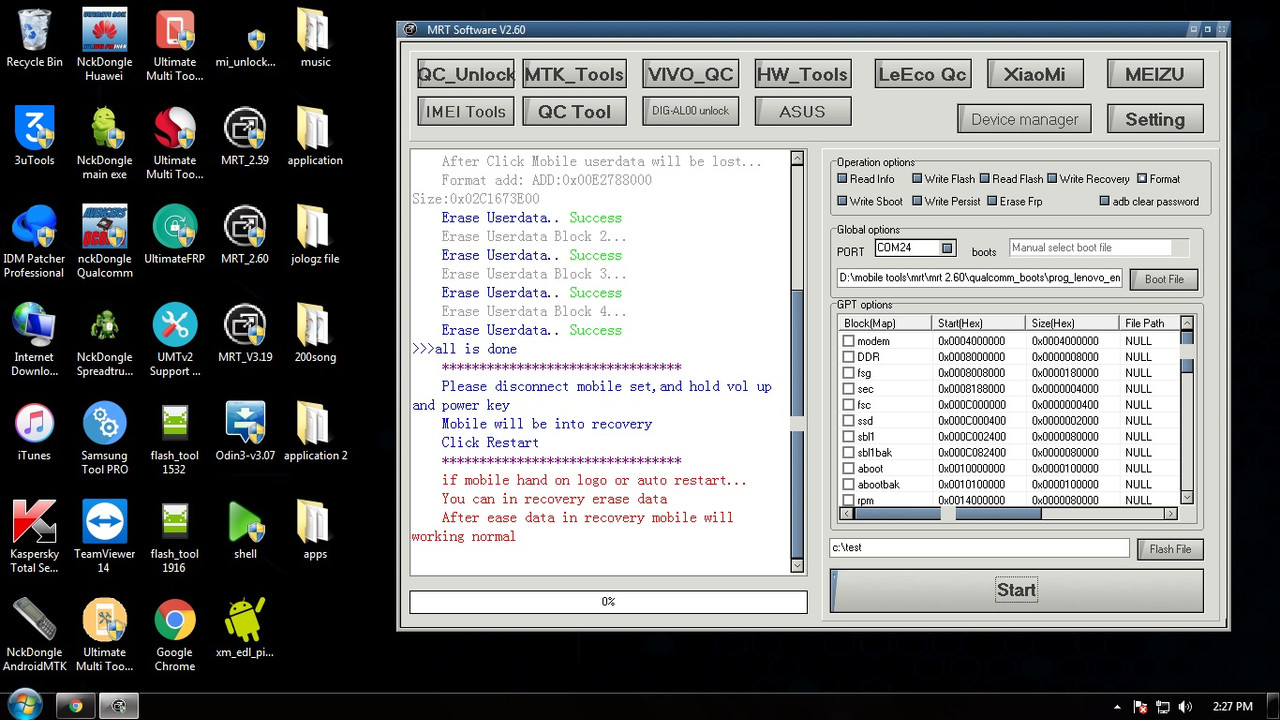Click DIG-AL00 unlock button

point(690,111)
